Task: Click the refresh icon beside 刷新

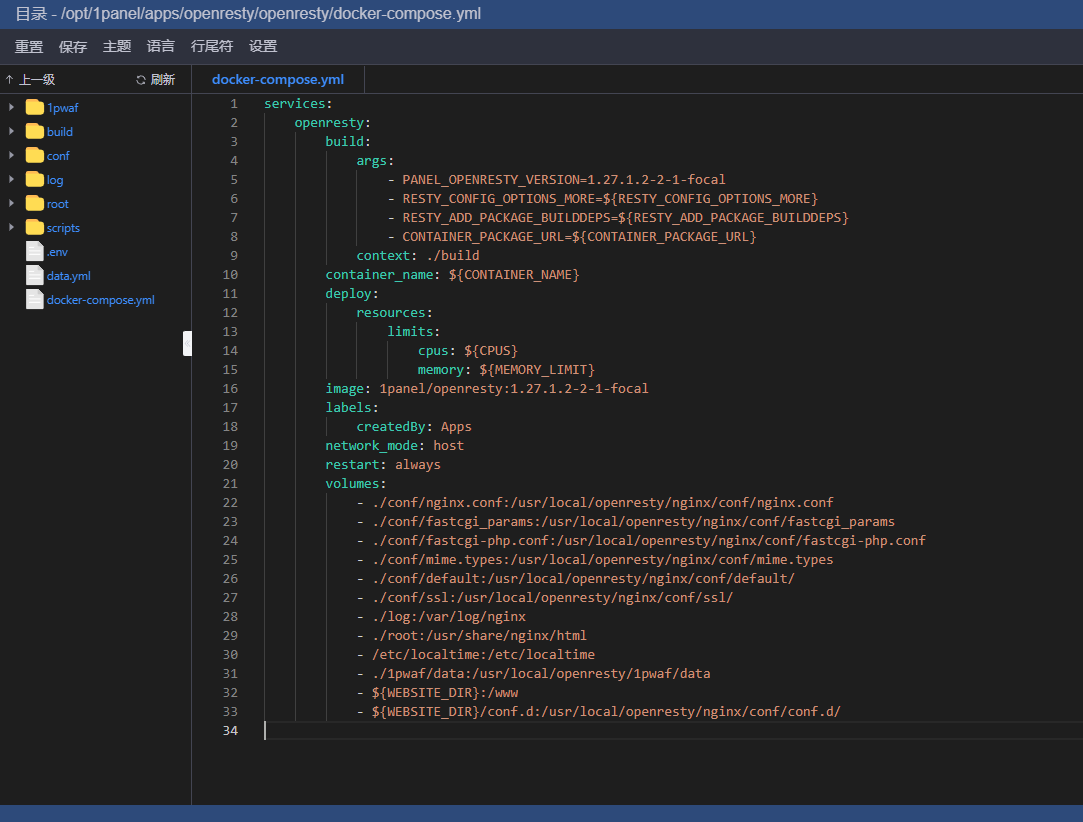Action: [141, 80]
